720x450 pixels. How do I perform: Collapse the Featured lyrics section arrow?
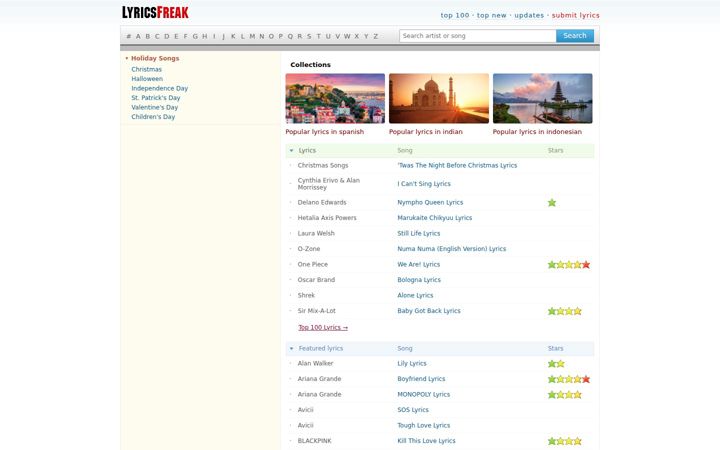[x=291, y=349]
